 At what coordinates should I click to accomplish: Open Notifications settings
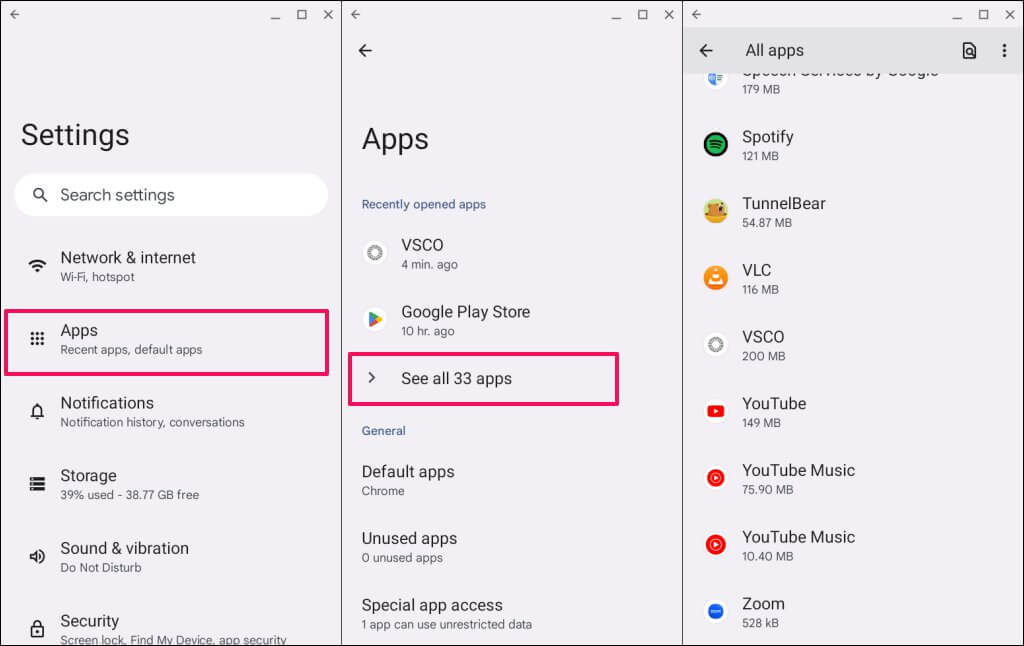tap(171, 412)
